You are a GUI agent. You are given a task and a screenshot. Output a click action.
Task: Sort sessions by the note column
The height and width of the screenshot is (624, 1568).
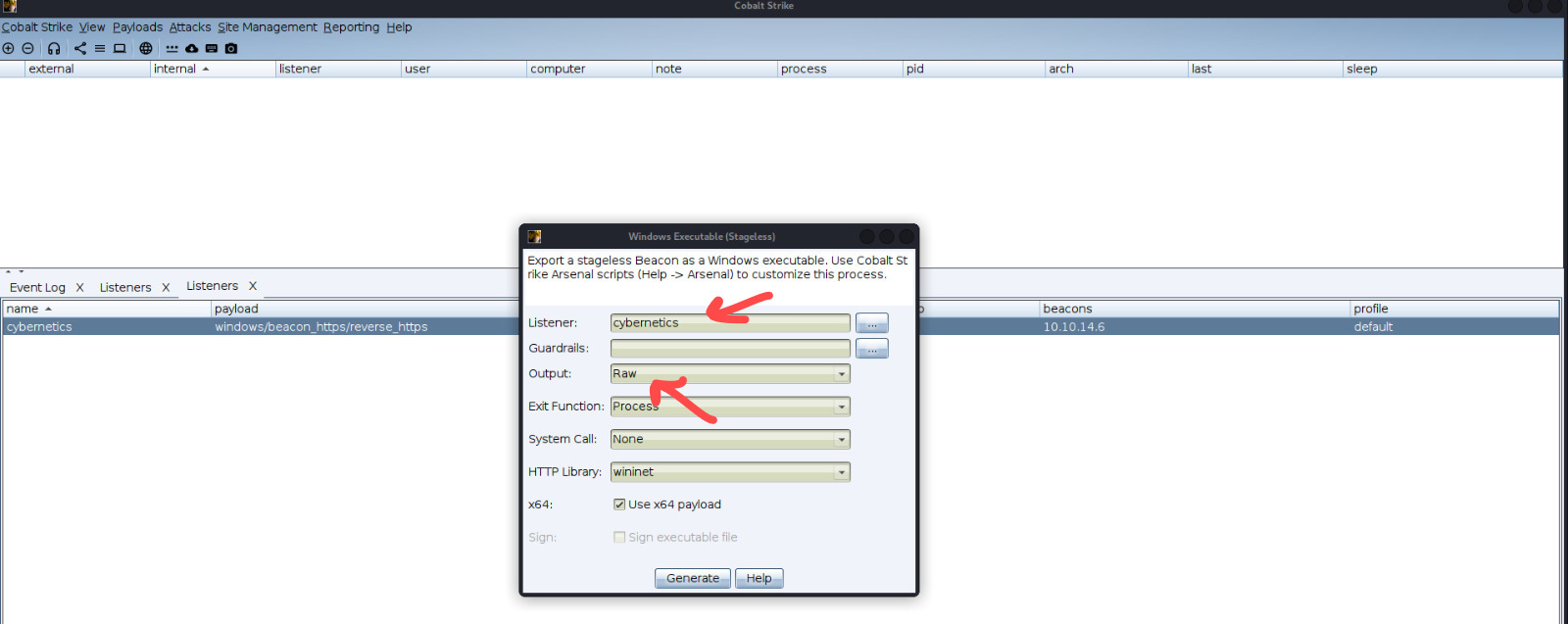point(714,69)
